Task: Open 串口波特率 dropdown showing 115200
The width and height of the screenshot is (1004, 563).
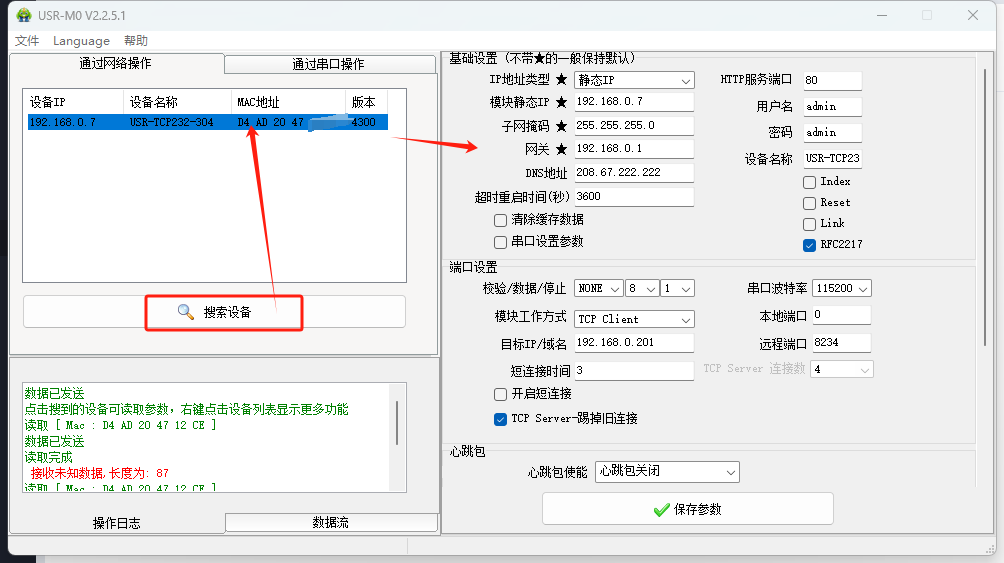Action: pyautogui.click(x=841, y=288)
